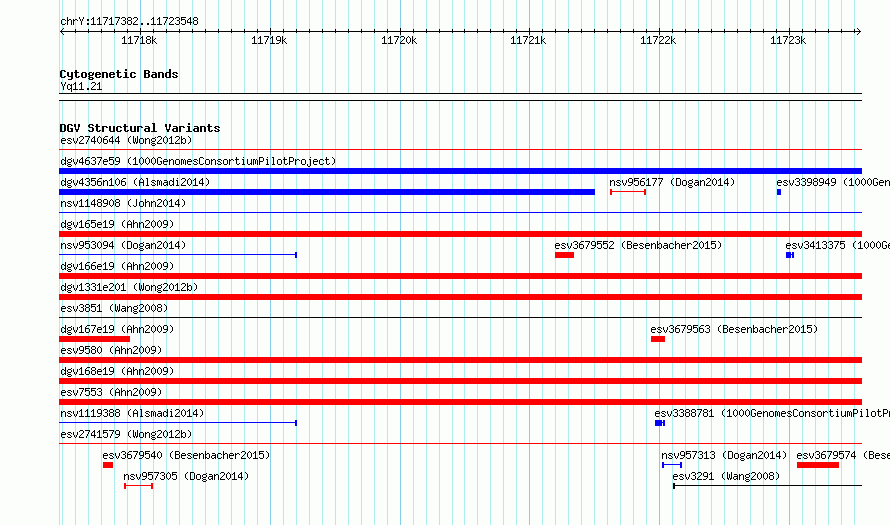
Task: Open esv3679540 (Besenbacher2015) label
Action: (186, 455)
